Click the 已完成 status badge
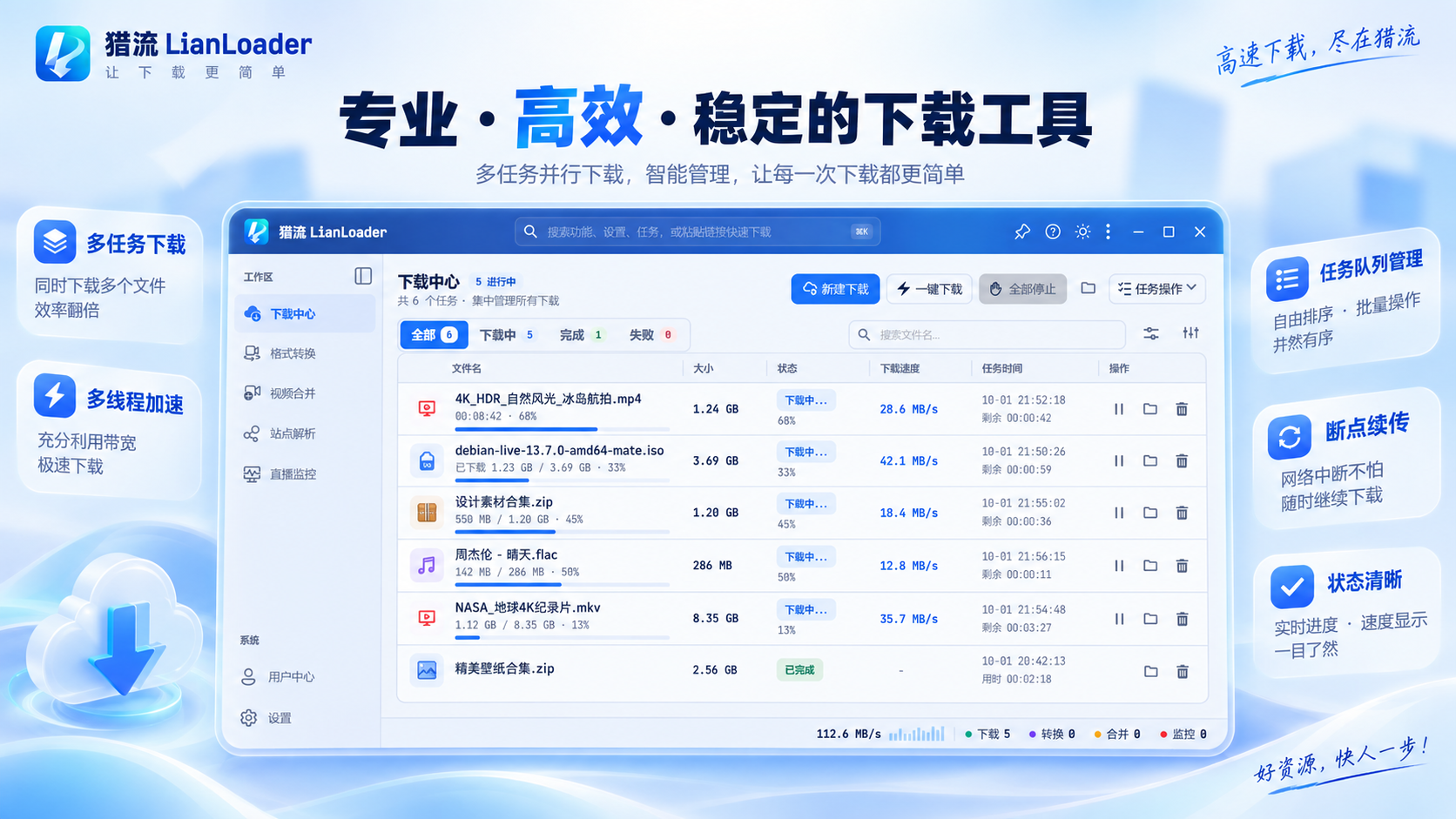Viewport: 1456px width, 819px height. coord(799,670)
